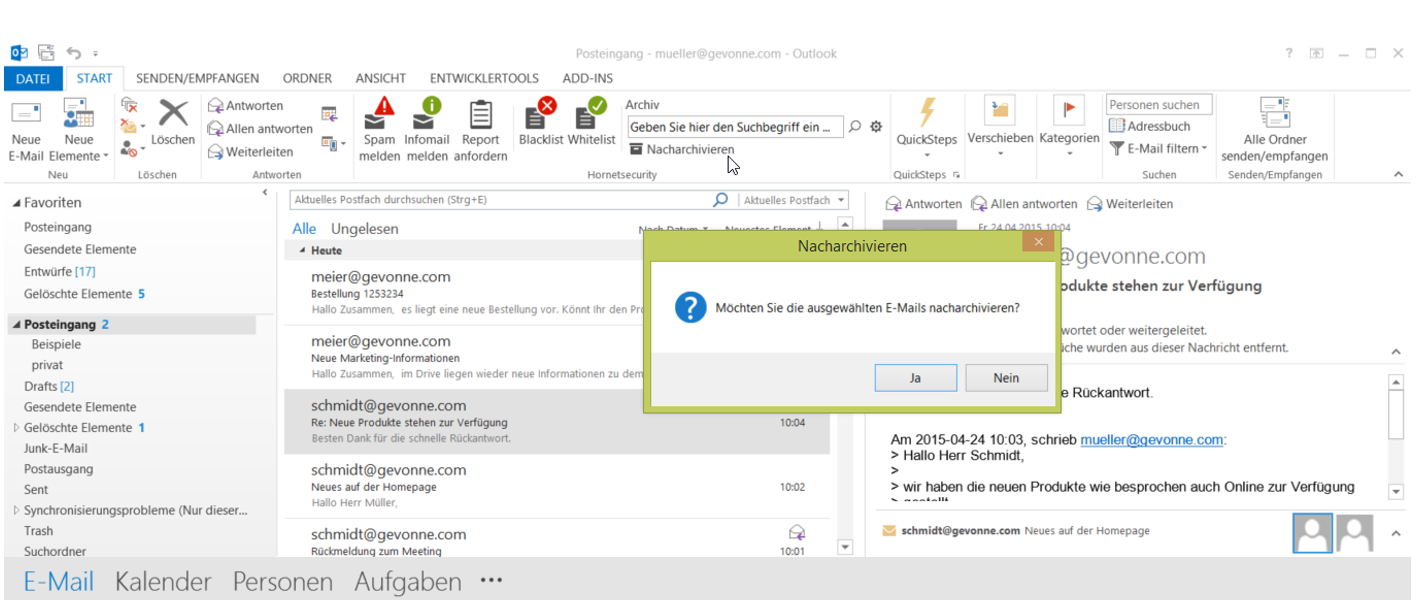This screenshot has height=600, width=1421.
Task: Open the Kategorien dropdown
Action: click(1069, 128)
